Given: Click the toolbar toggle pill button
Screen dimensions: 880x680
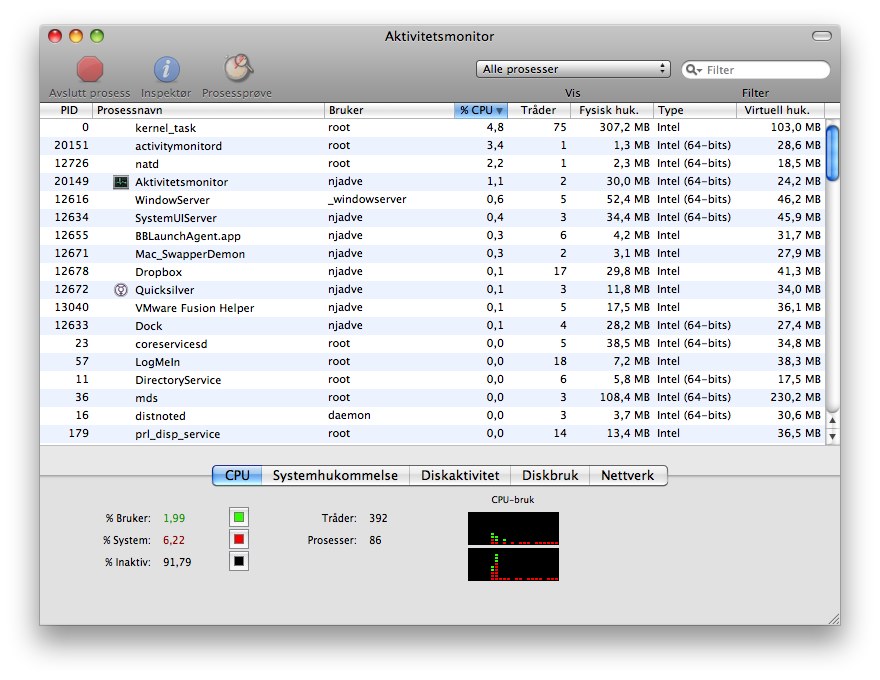Looking at the screenshot, I should point(822,36).
